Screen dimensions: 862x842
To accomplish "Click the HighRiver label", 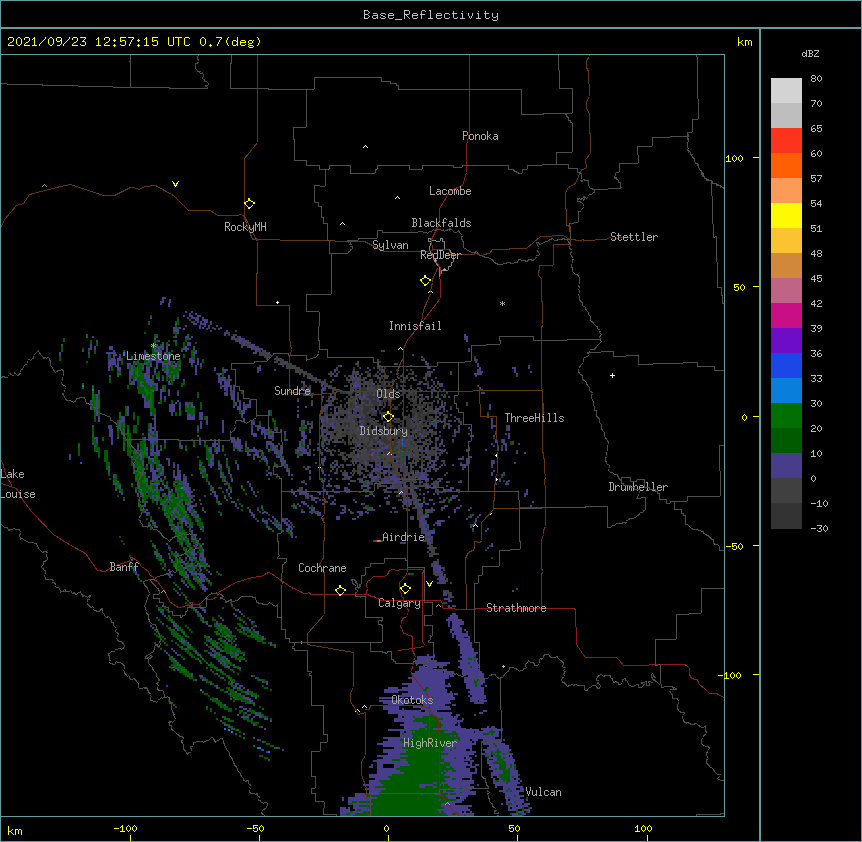I will coord(430,743).
